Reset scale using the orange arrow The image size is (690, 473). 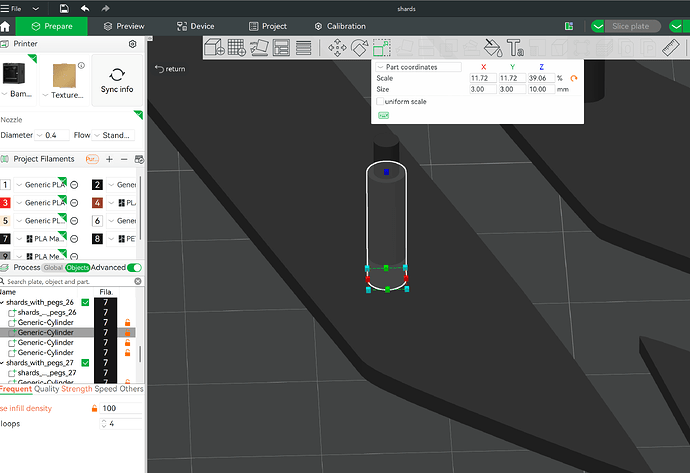pyautogui.click(x=574, y=78)
